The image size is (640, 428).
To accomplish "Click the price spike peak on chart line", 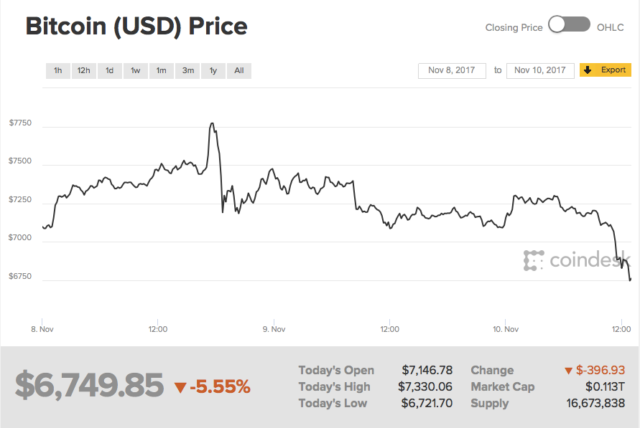I will [x=213, y=124].
